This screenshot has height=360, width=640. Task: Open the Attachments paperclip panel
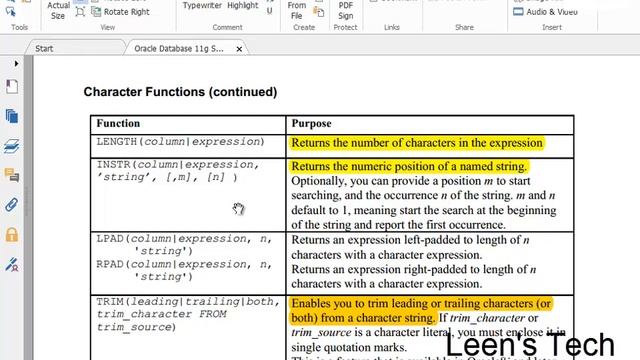click(x=12, y=204)
